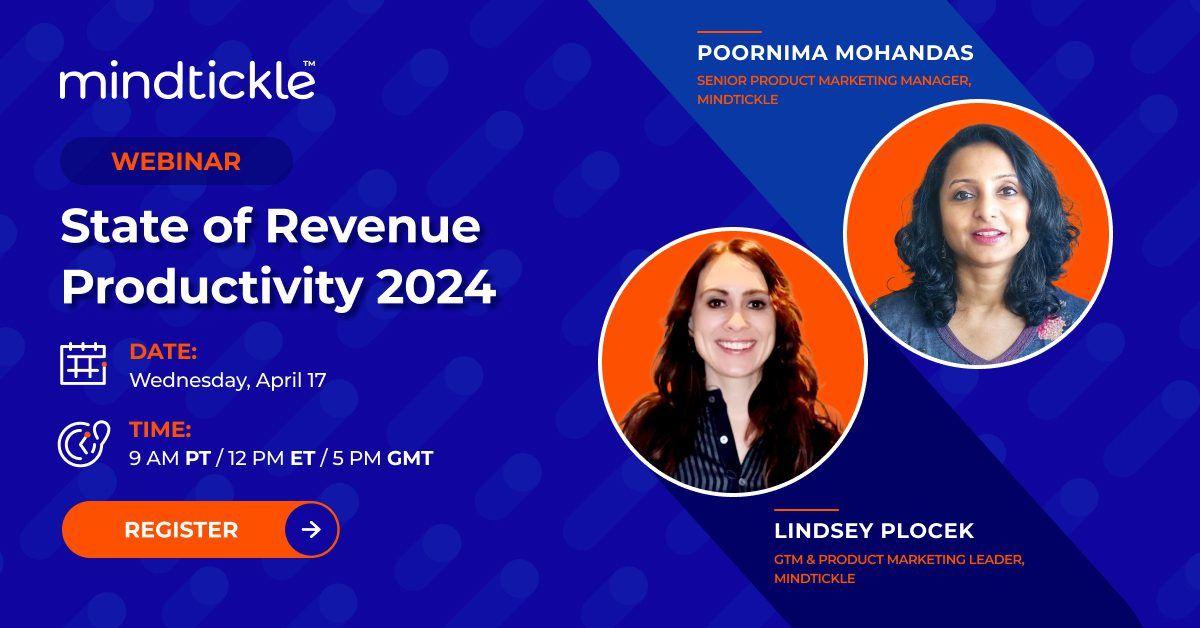Click Lindsey Plocek's circular photo

(733, 361)
